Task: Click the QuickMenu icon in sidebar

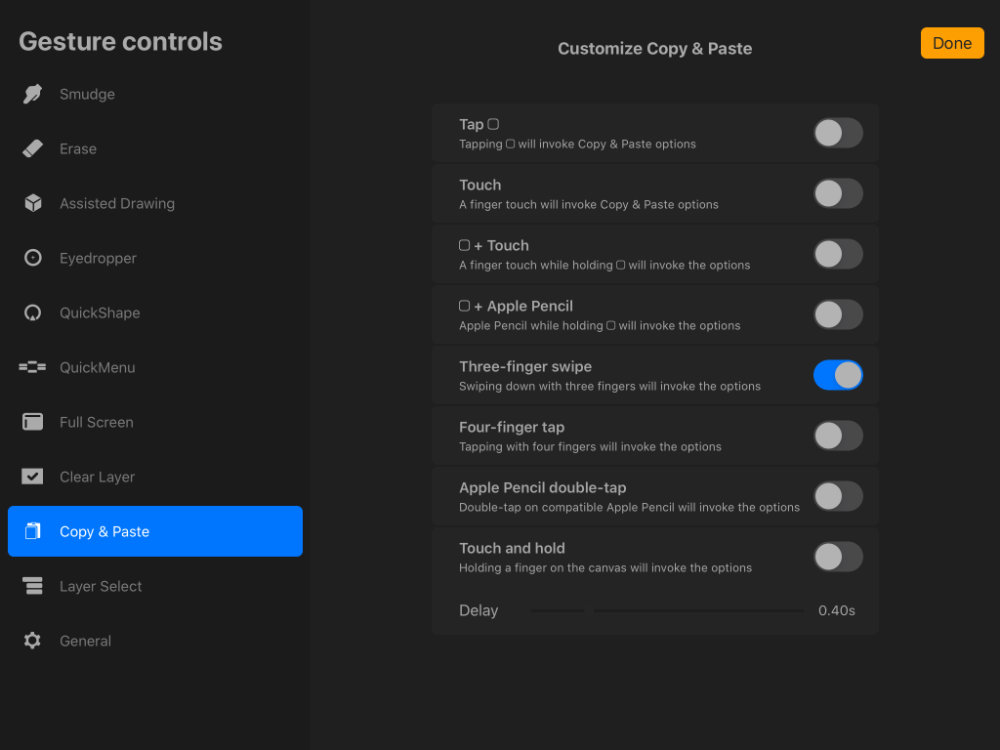Action: [33, 367]
